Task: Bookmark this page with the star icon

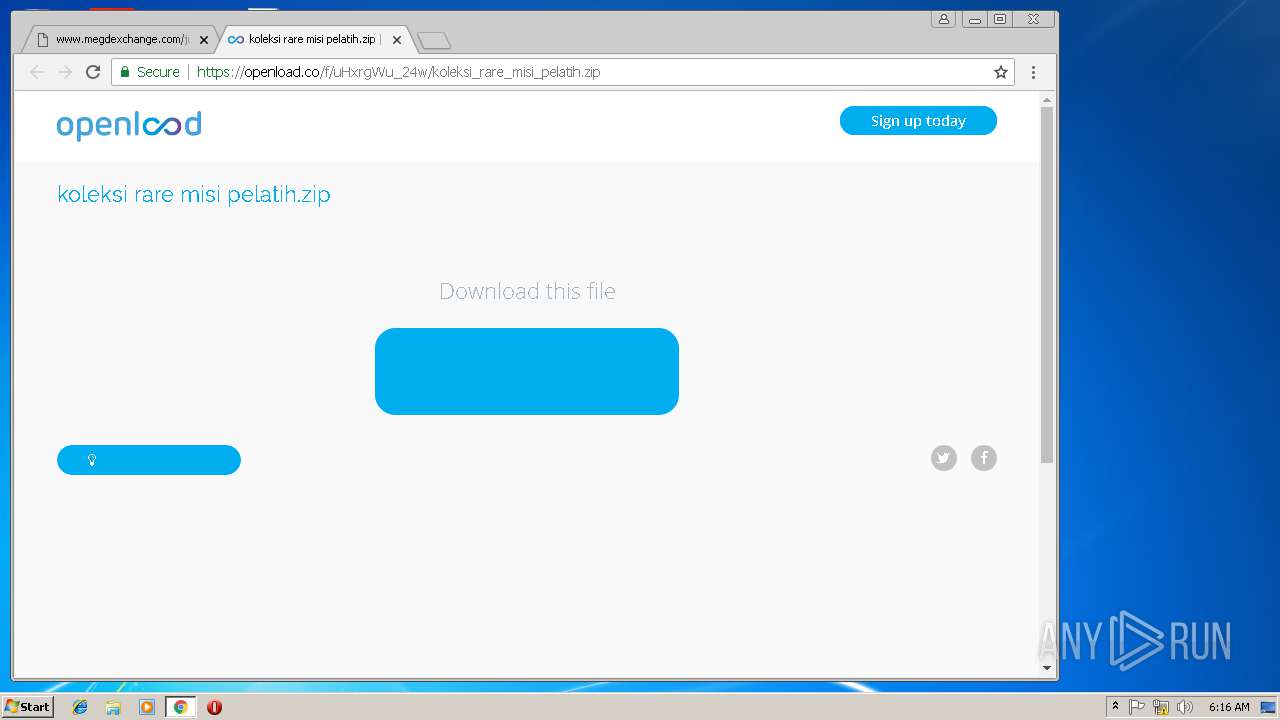Action: pyautogui.click(x=1000, y=72)
